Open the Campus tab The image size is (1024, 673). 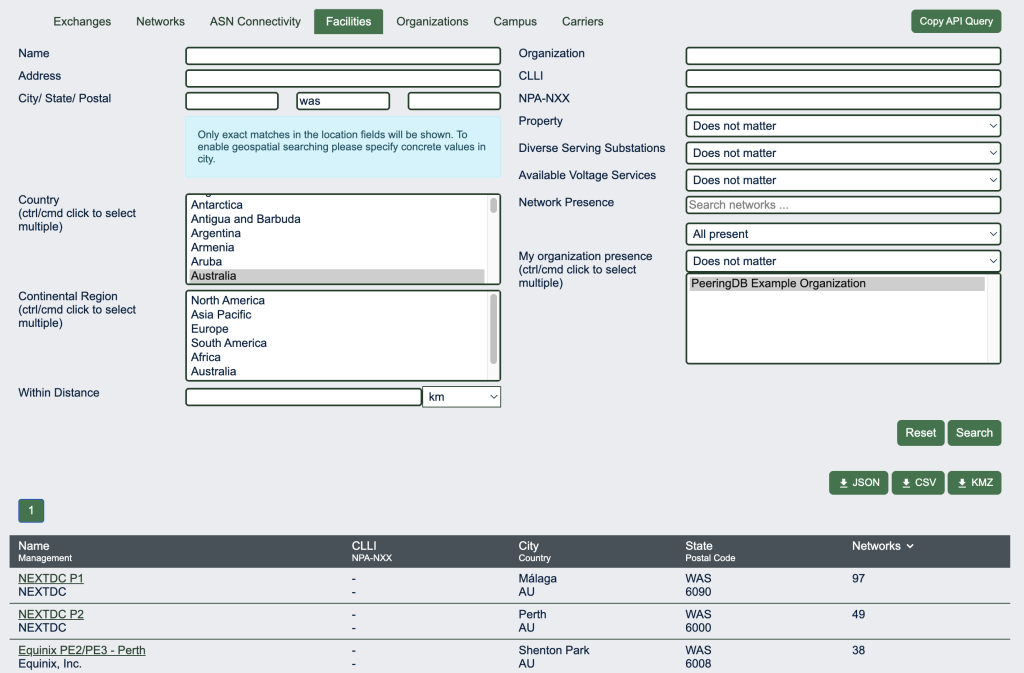515,22
